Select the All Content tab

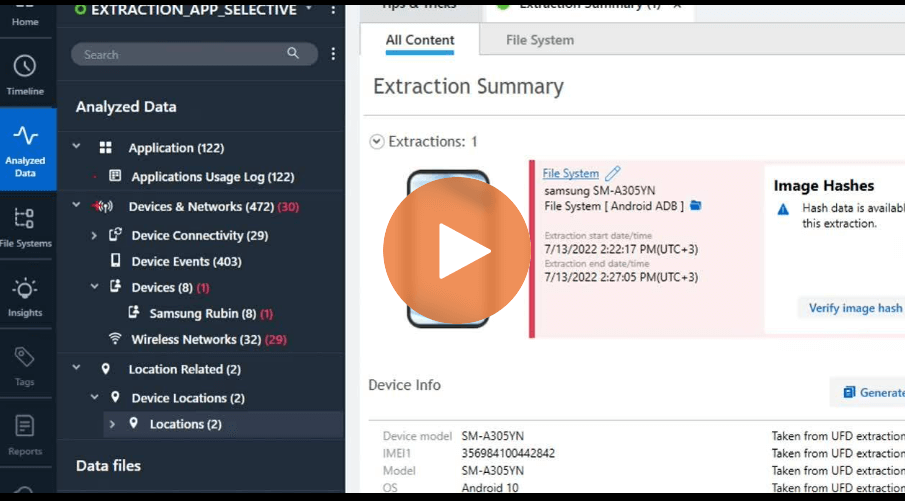420,40
